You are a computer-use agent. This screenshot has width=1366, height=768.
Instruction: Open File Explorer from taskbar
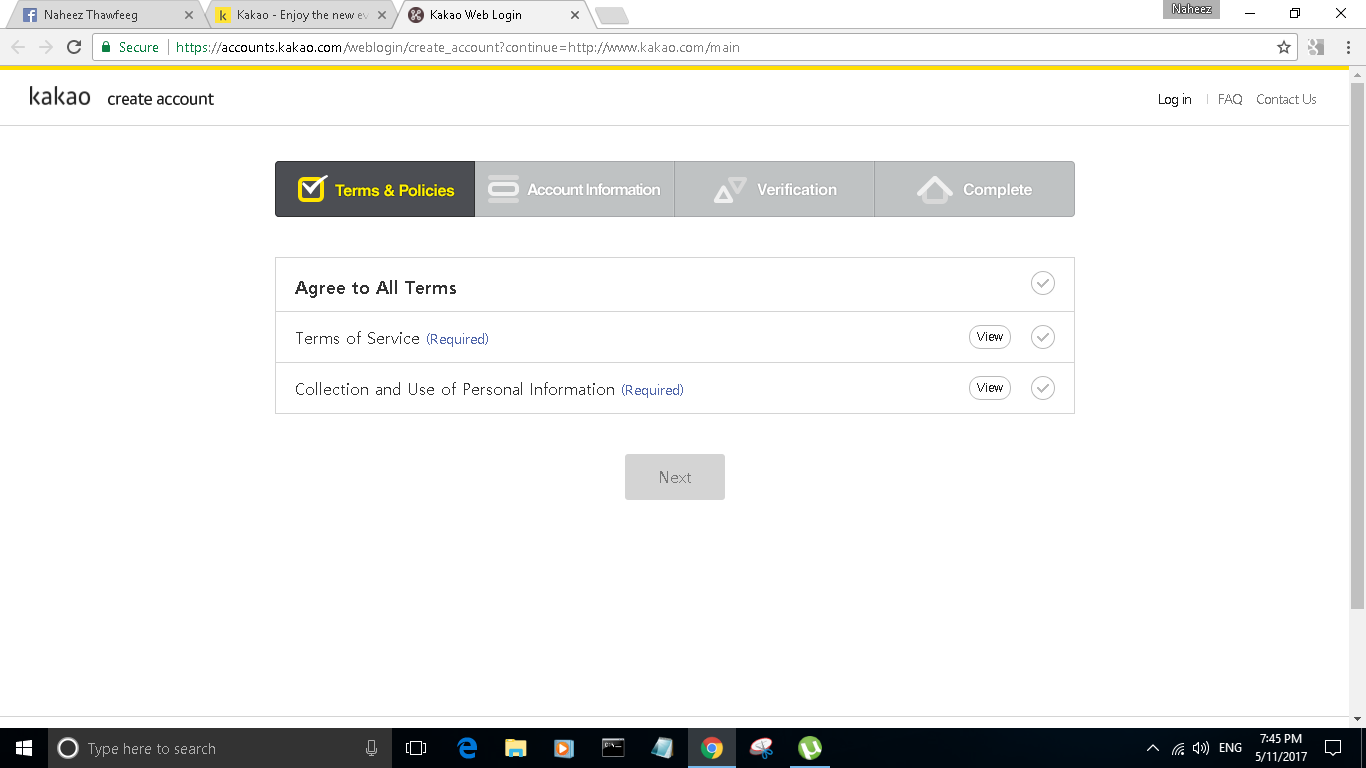pos(516,748)
